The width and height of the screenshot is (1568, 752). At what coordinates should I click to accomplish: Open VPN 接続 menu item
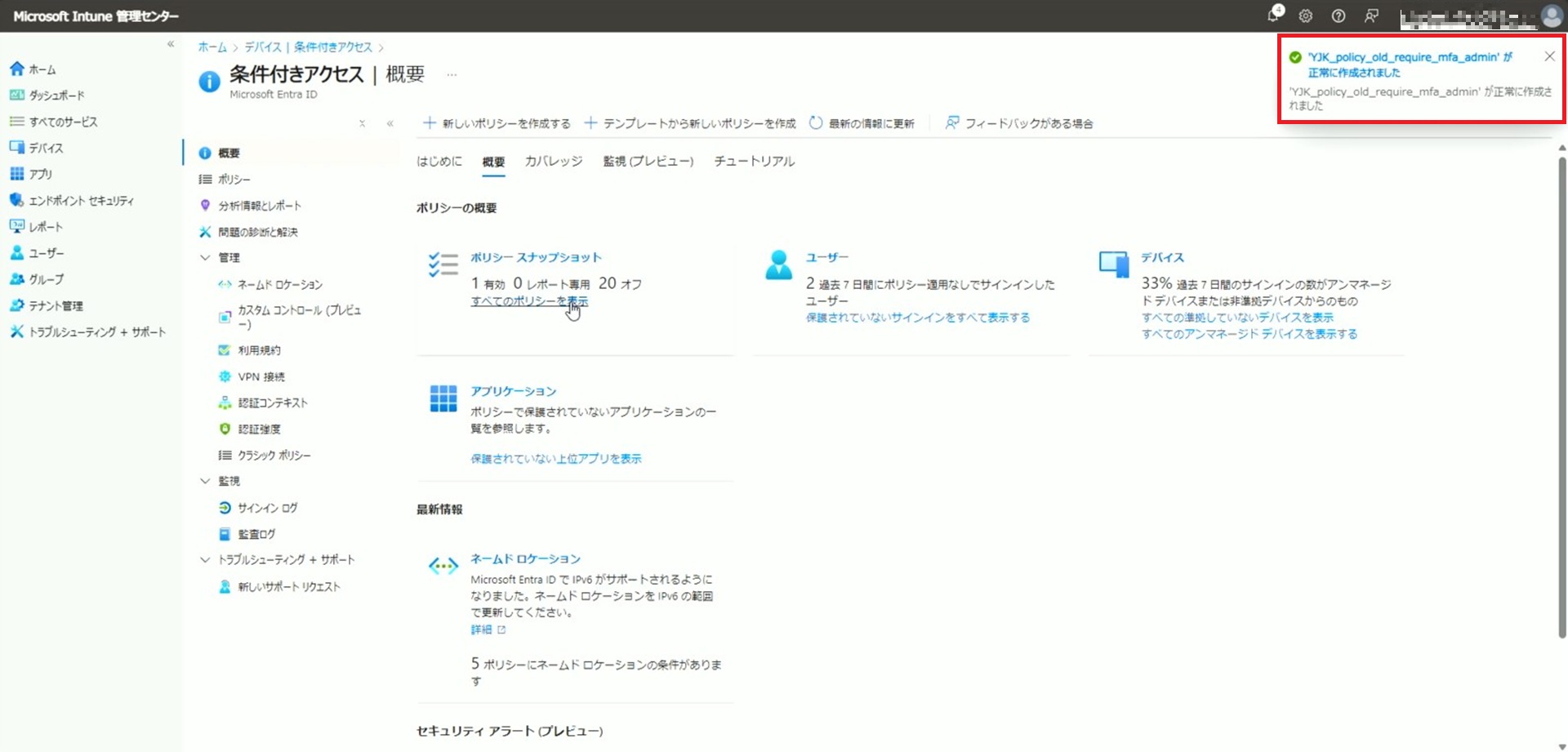point(261,376)
